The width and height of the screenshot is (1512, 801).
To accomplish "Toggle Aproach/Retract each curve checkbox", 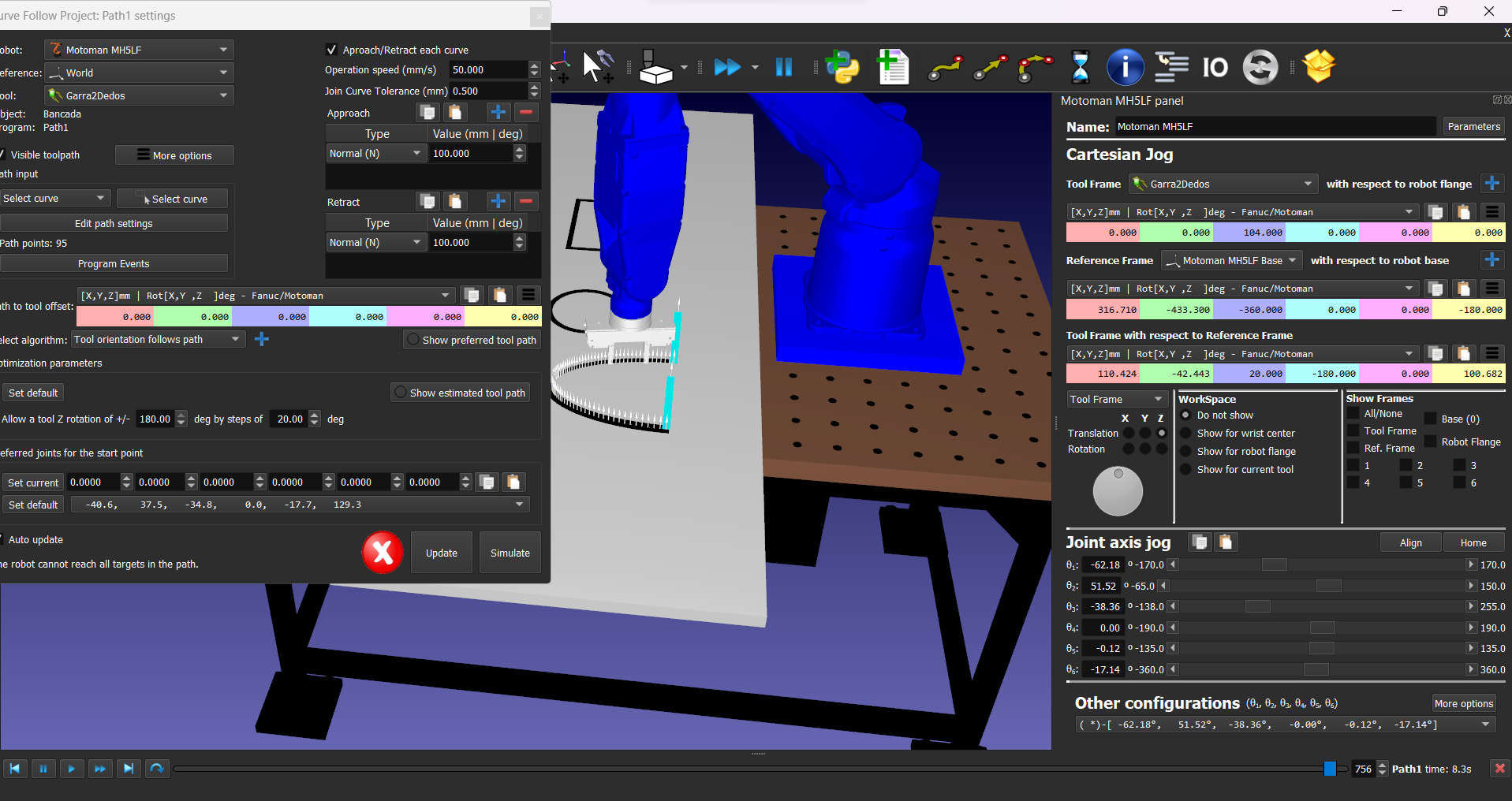I will [x=332, y=50].
